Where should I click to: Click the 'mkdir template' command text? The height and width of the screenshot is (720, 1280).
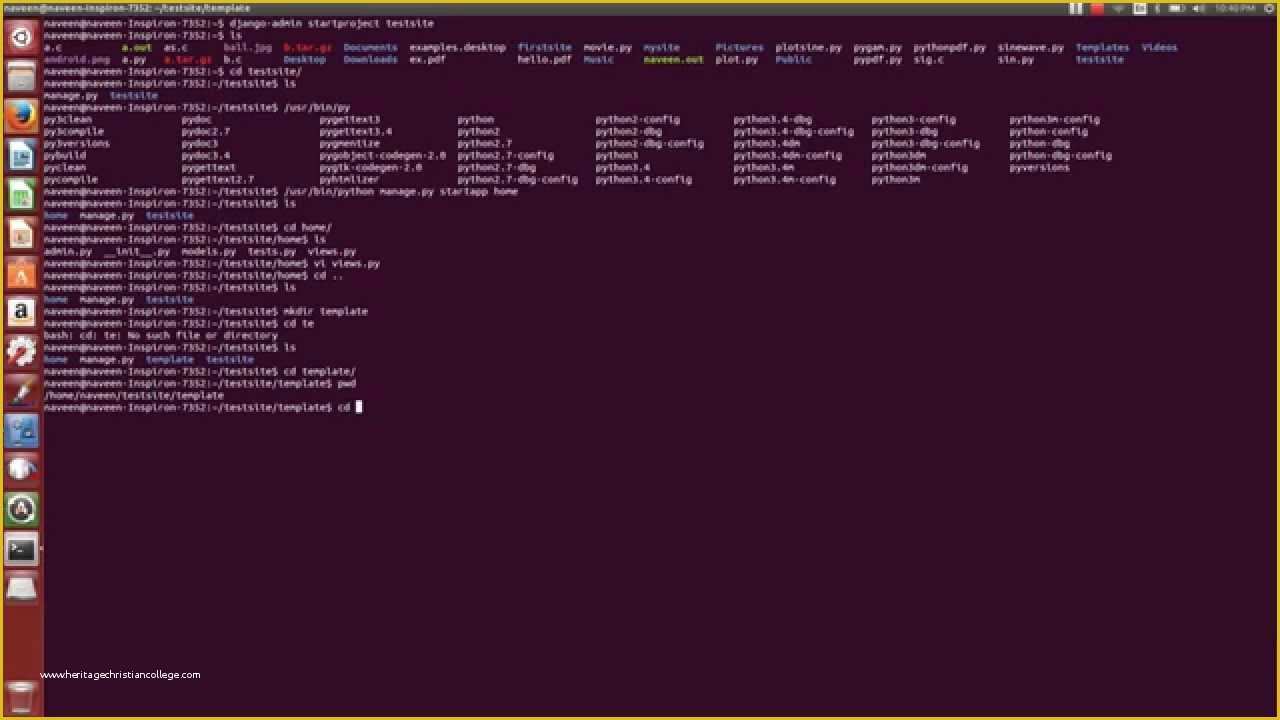(x=325, y=311)
